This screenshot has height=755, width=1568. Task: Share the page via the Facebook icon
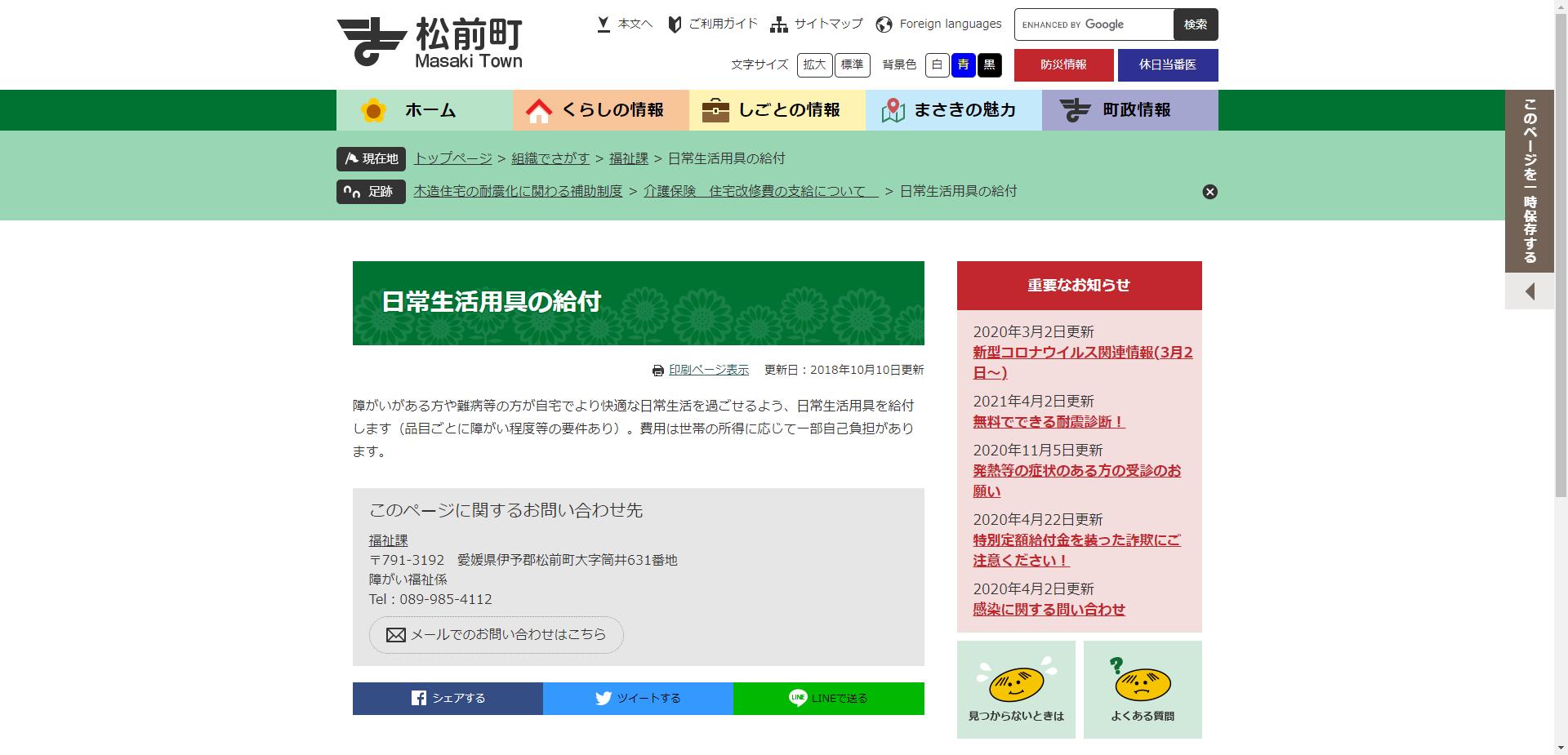coord(419,699)
